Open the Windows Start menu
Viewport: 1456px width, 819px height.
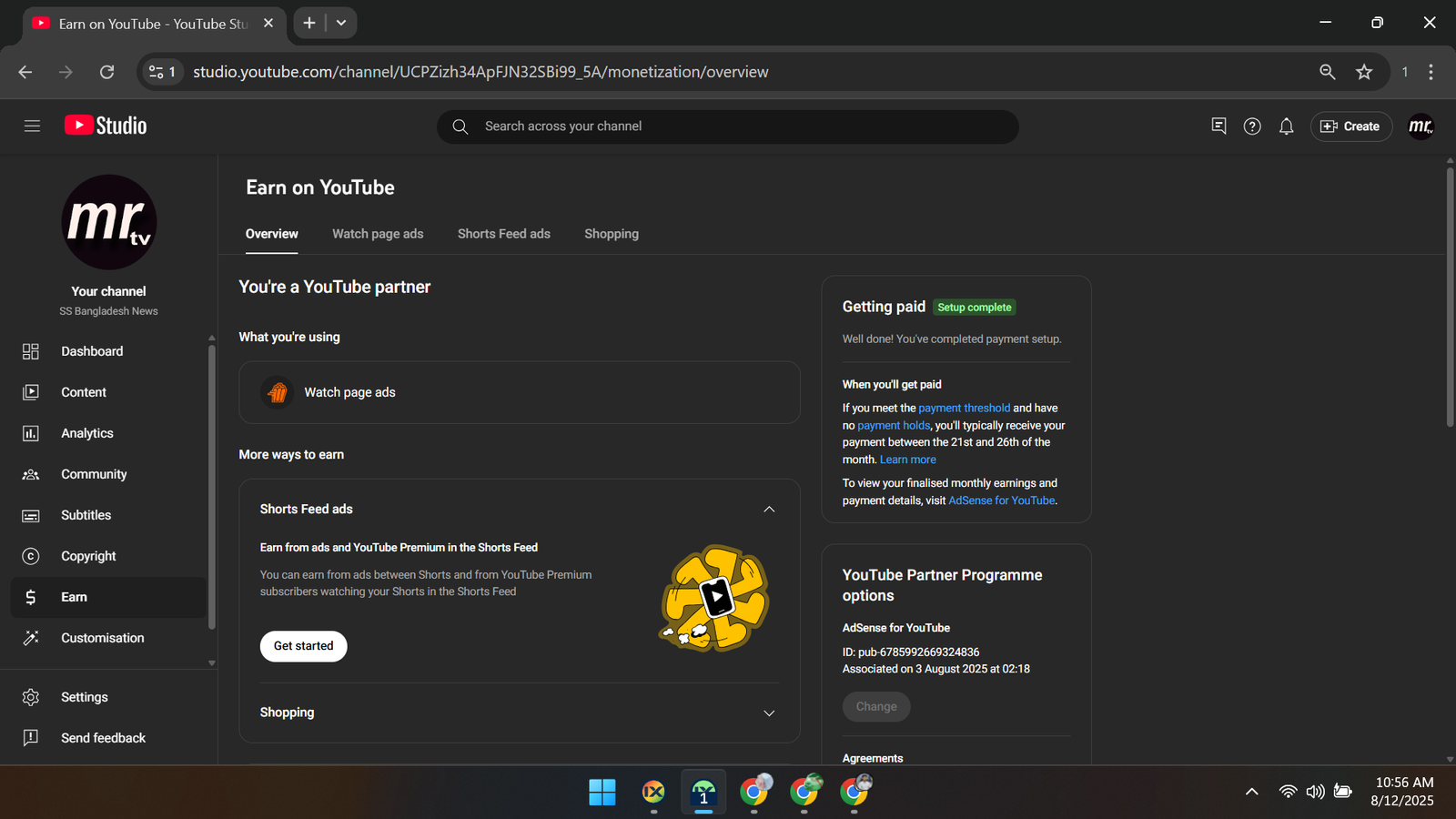pyautogui.click(x=602, y=793)
